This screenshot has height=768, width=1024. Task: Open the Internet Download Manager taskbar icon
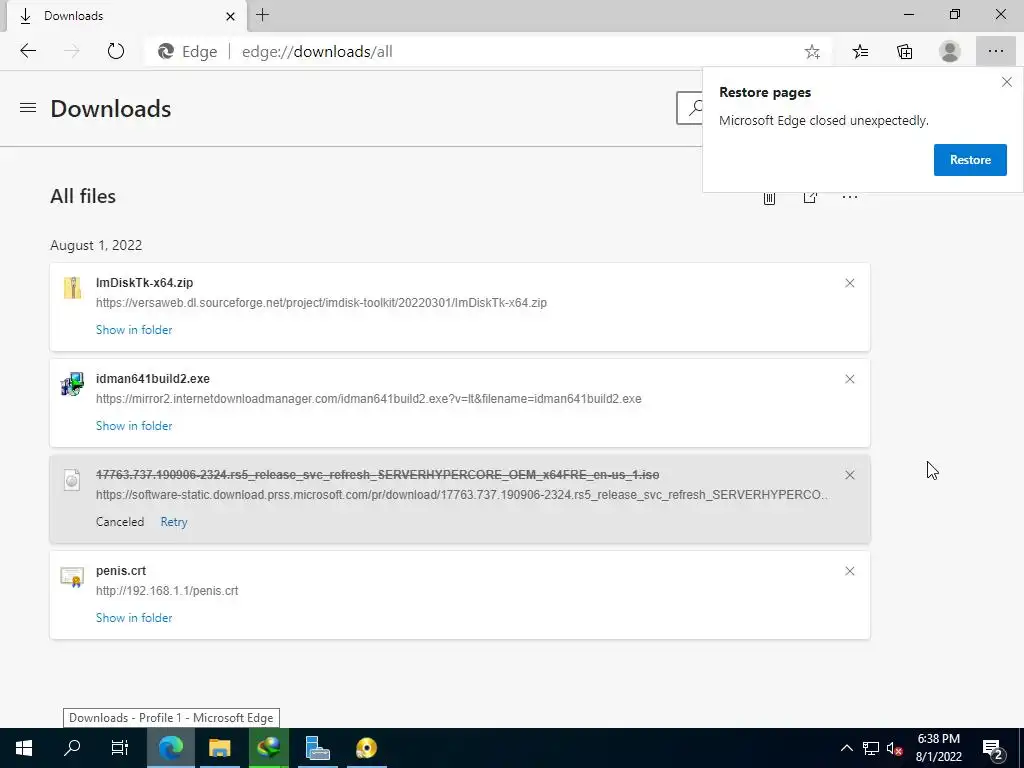(268, 748)
